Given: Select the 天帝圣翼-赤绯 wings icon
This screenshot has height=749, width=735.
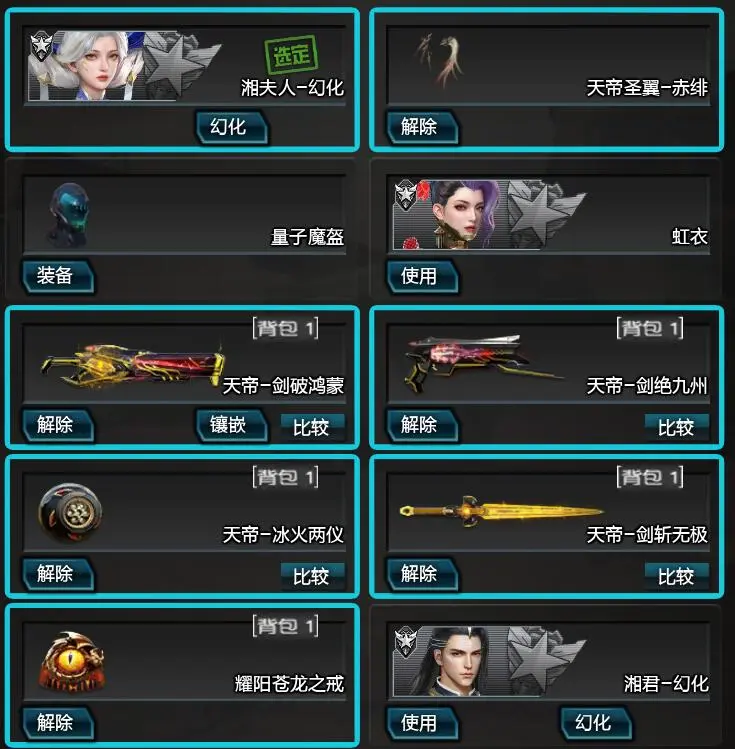Looking at the screenshot, I should click(439, 61).
